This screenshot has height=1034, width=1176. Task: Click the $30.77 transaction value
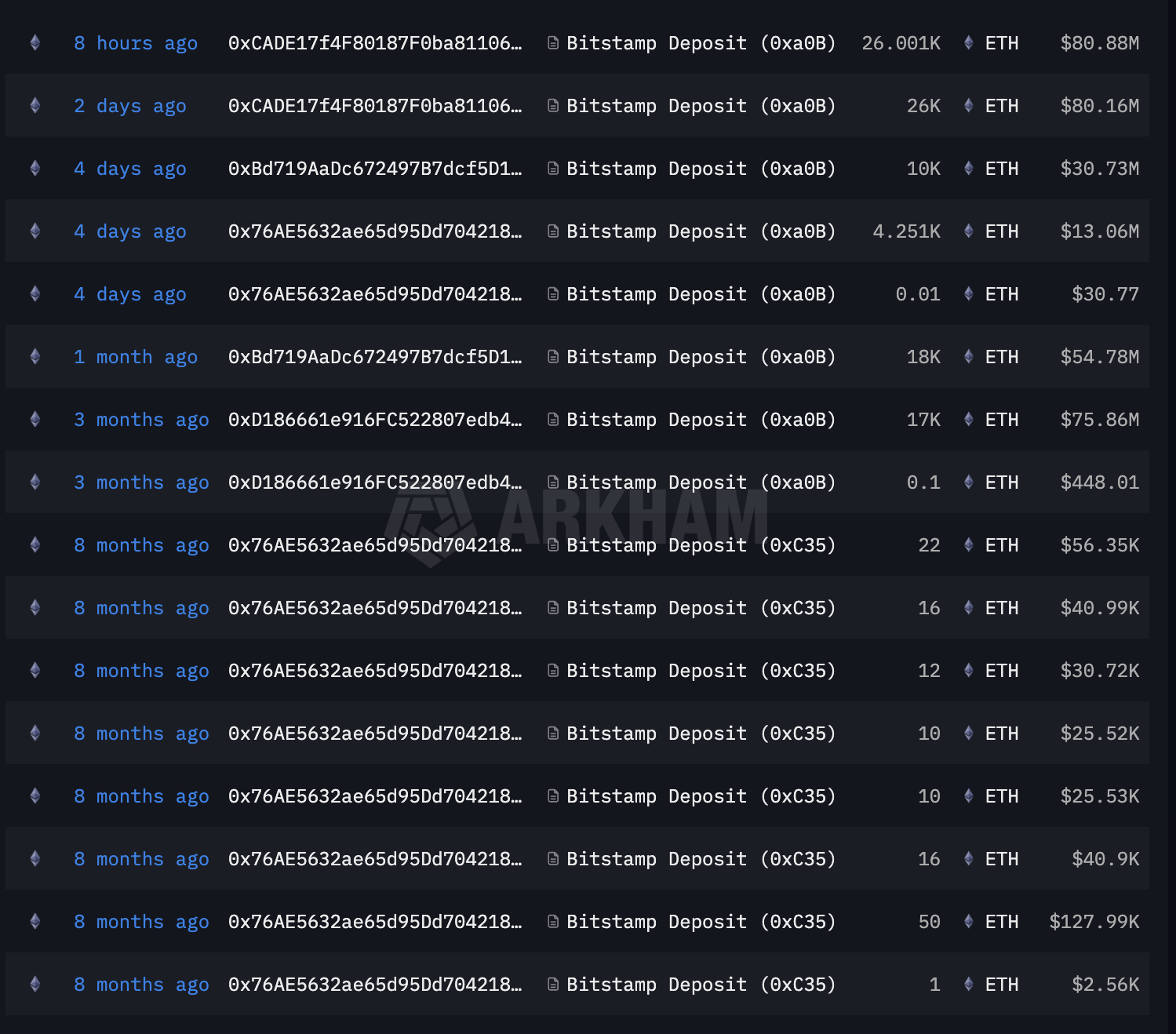pyautogui.click(x=1105, y=294)
